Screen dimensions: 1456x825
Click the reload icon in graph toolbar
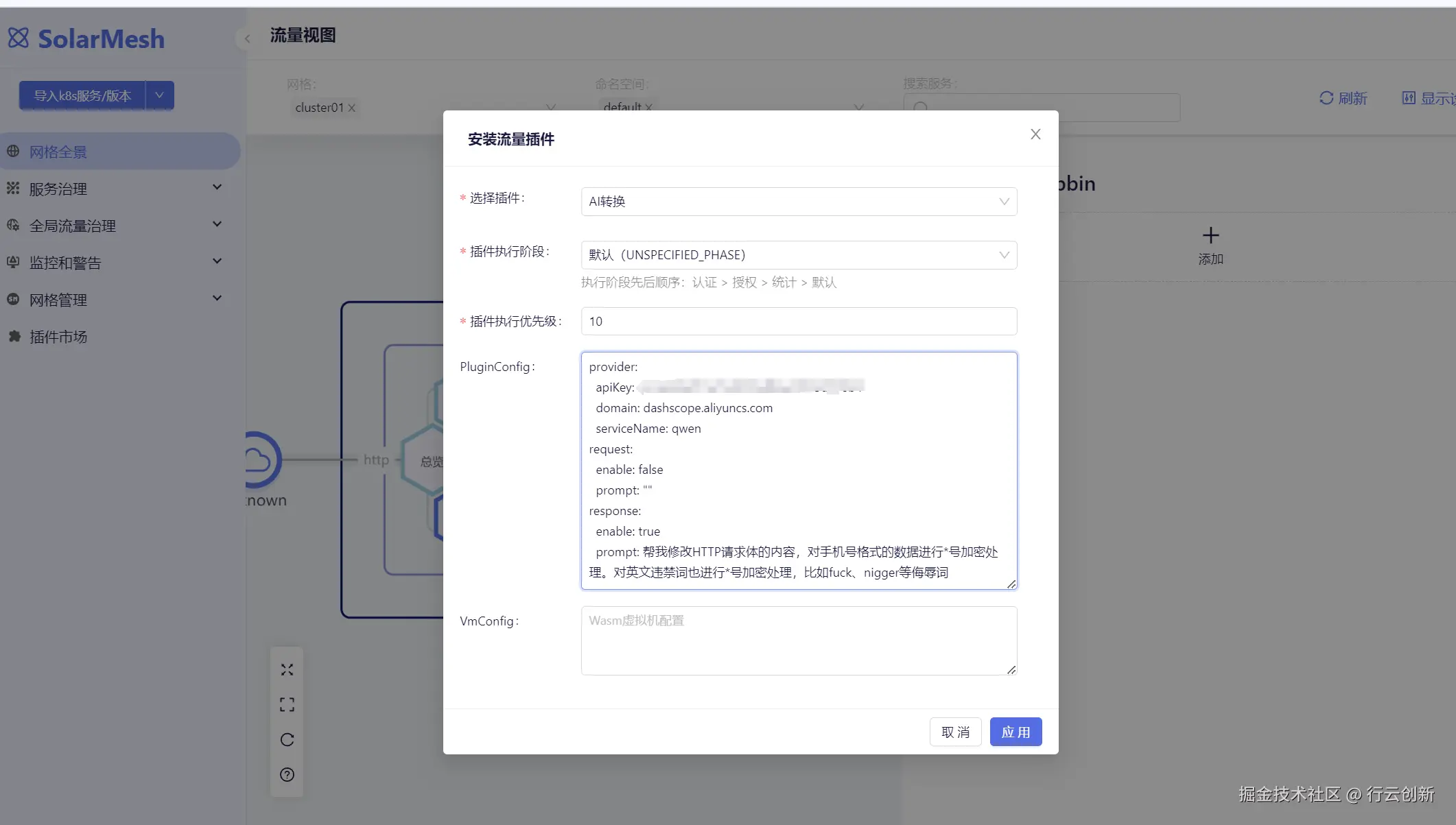pyautogui.click(x=287, y=739)
